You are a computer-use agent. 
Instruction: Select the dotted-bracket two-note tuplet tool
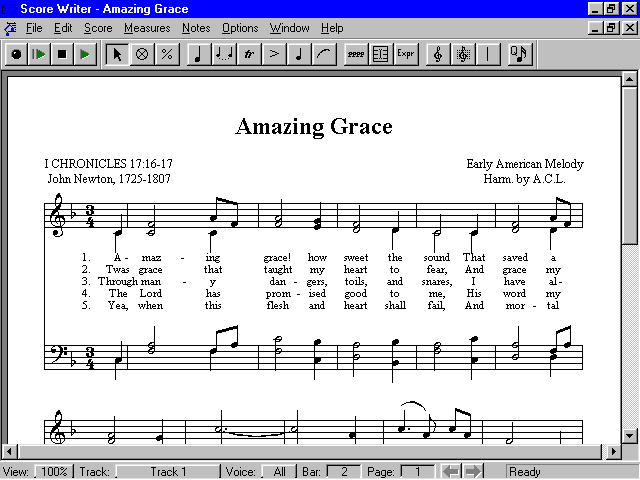tap(224, 54)
